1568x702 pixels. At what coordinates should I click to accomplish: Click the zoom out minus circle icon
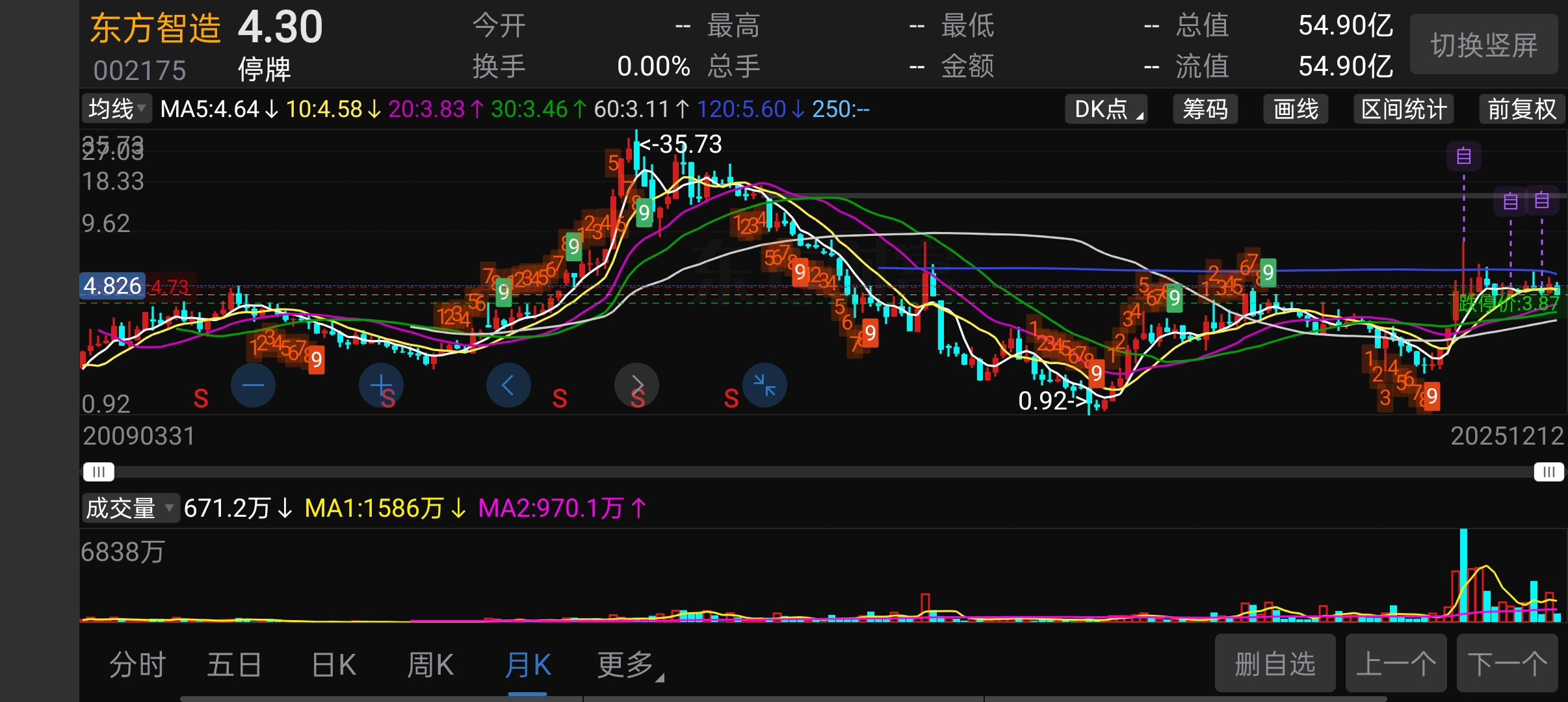(253, 385)
